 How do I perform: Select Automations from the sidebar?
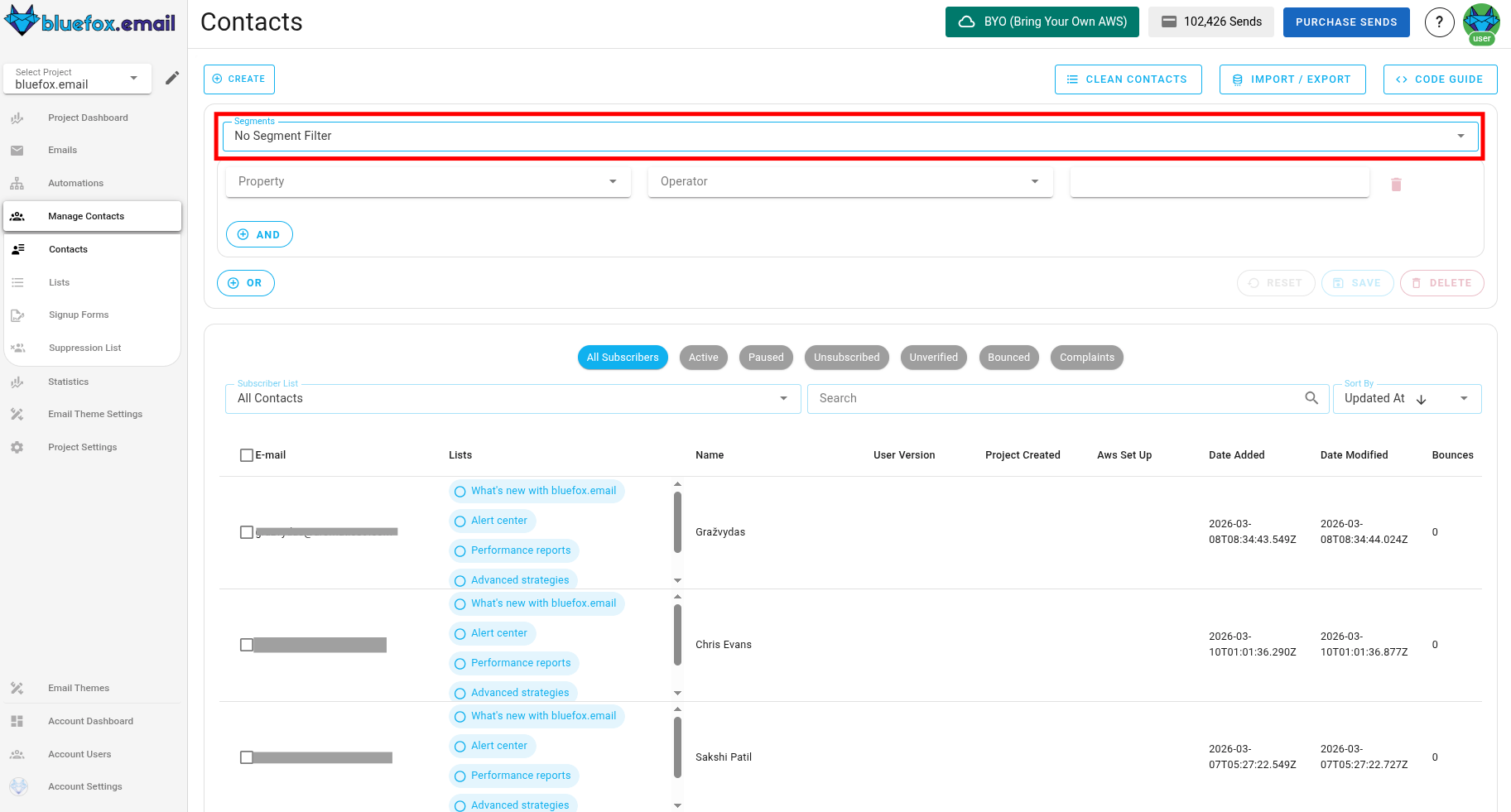point(75,183)
